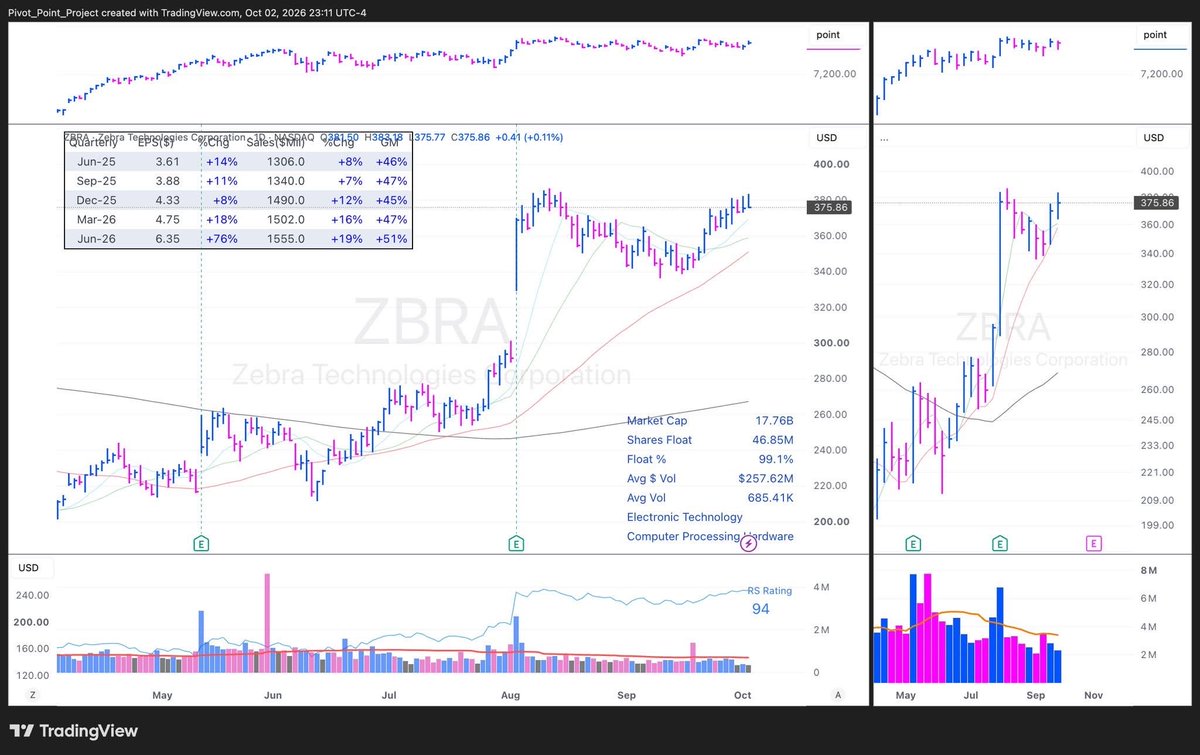Click the sales value 1555.0

point(285,239)
